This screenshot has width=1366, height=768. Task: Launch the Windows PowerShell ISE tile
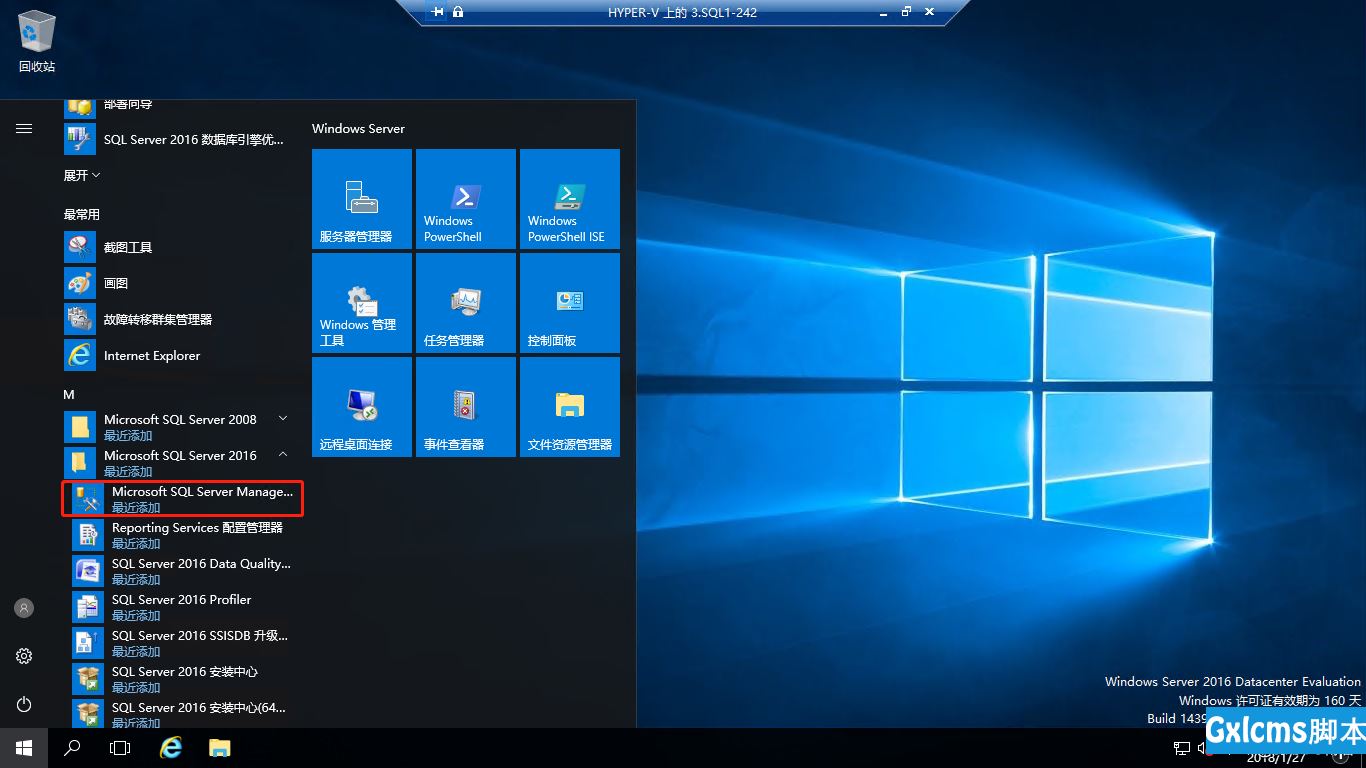pos(570,199)
